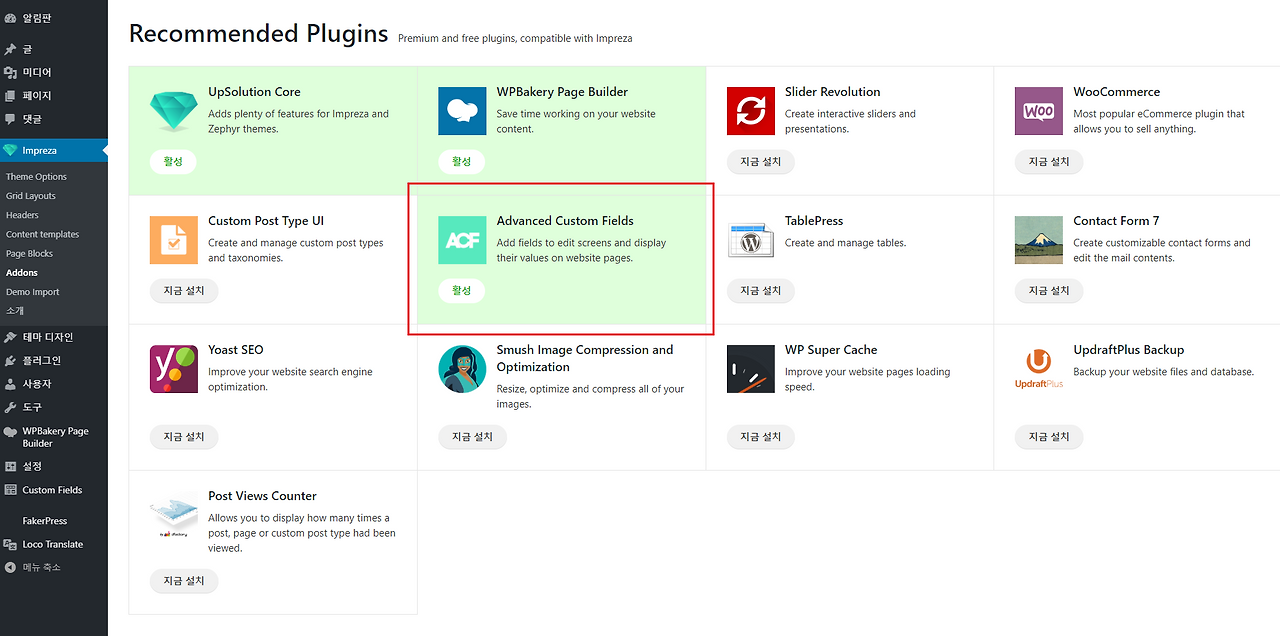1280x636 pixels.
Task: Open Demo Import submenu item
Action: (x=33, y=292)
